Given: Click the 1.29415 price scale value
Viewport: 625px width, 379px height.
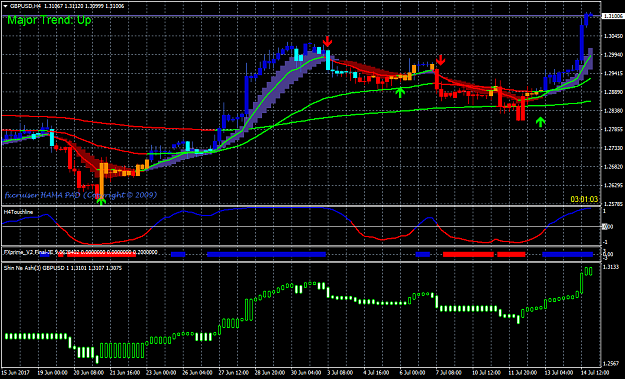Looking at the screenshot, I should 612,73.
